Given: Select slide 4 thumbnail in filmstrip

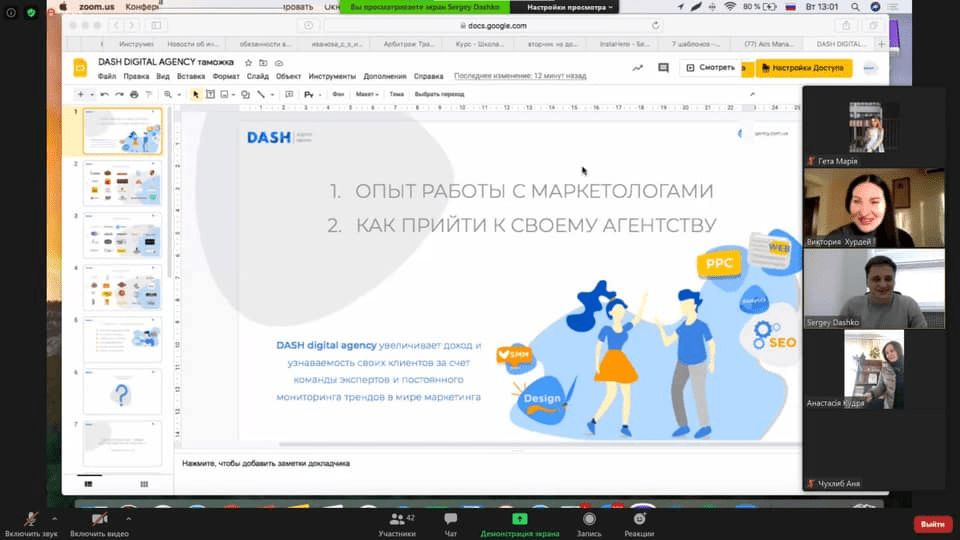Looking at the screenshot, I should (122, 287).
